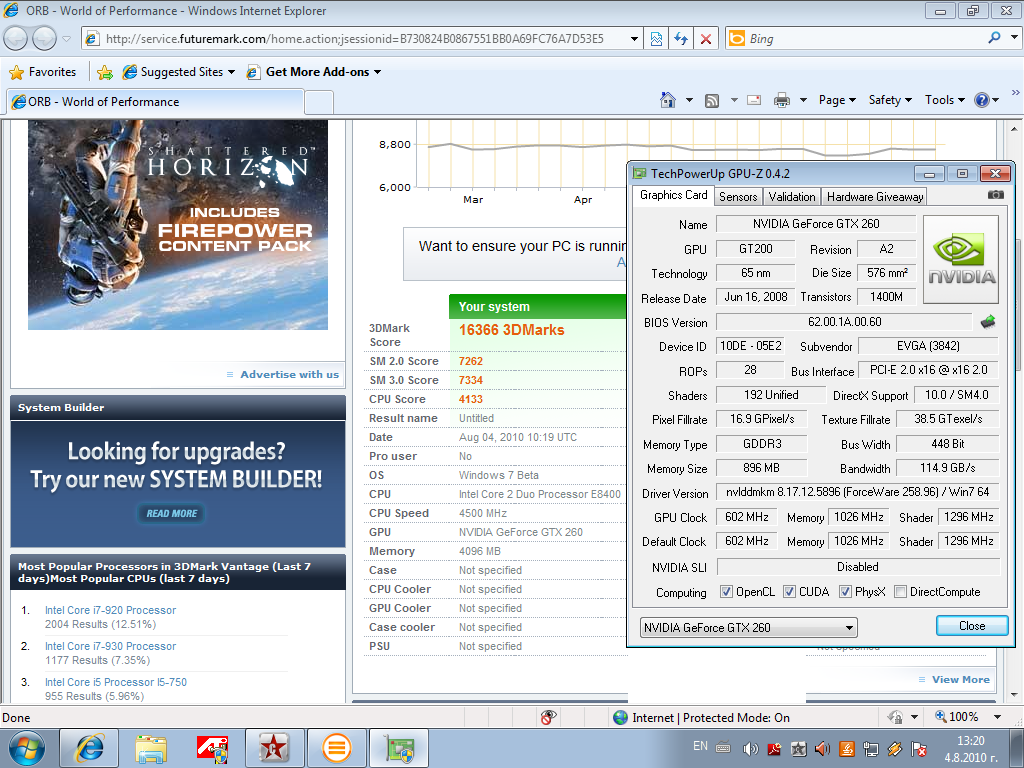Click the Refresh page icon
The height and width of the screenshot is (768, 1024).
(681, 39)
